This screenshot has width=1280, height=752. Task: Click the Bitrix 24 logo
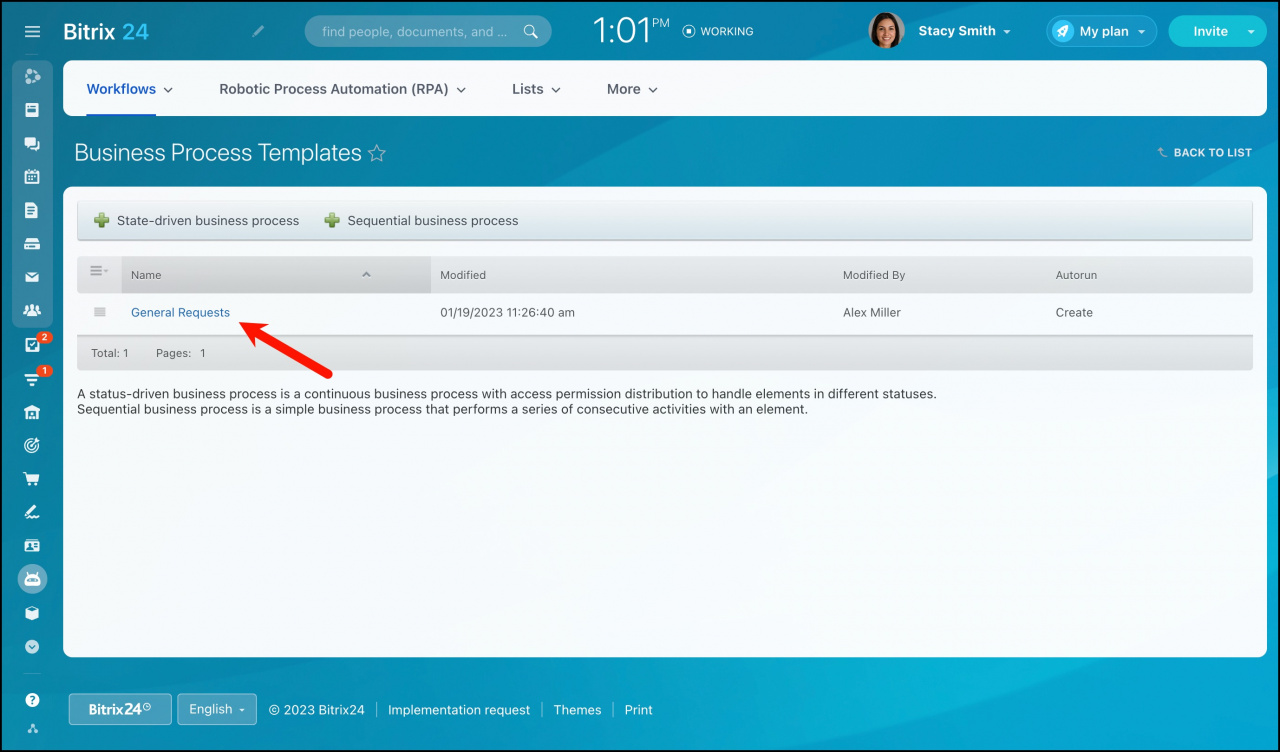tap(106, 32)
